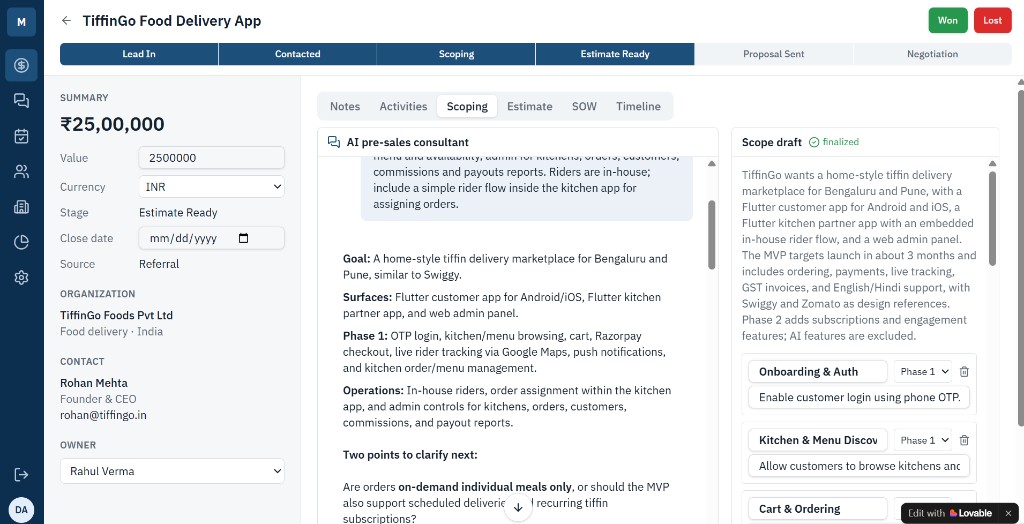Click the scope draft summary scrollbar thumb
Image resolution: width=1024 pixels, height=524 pixels.
coord(993,218)
